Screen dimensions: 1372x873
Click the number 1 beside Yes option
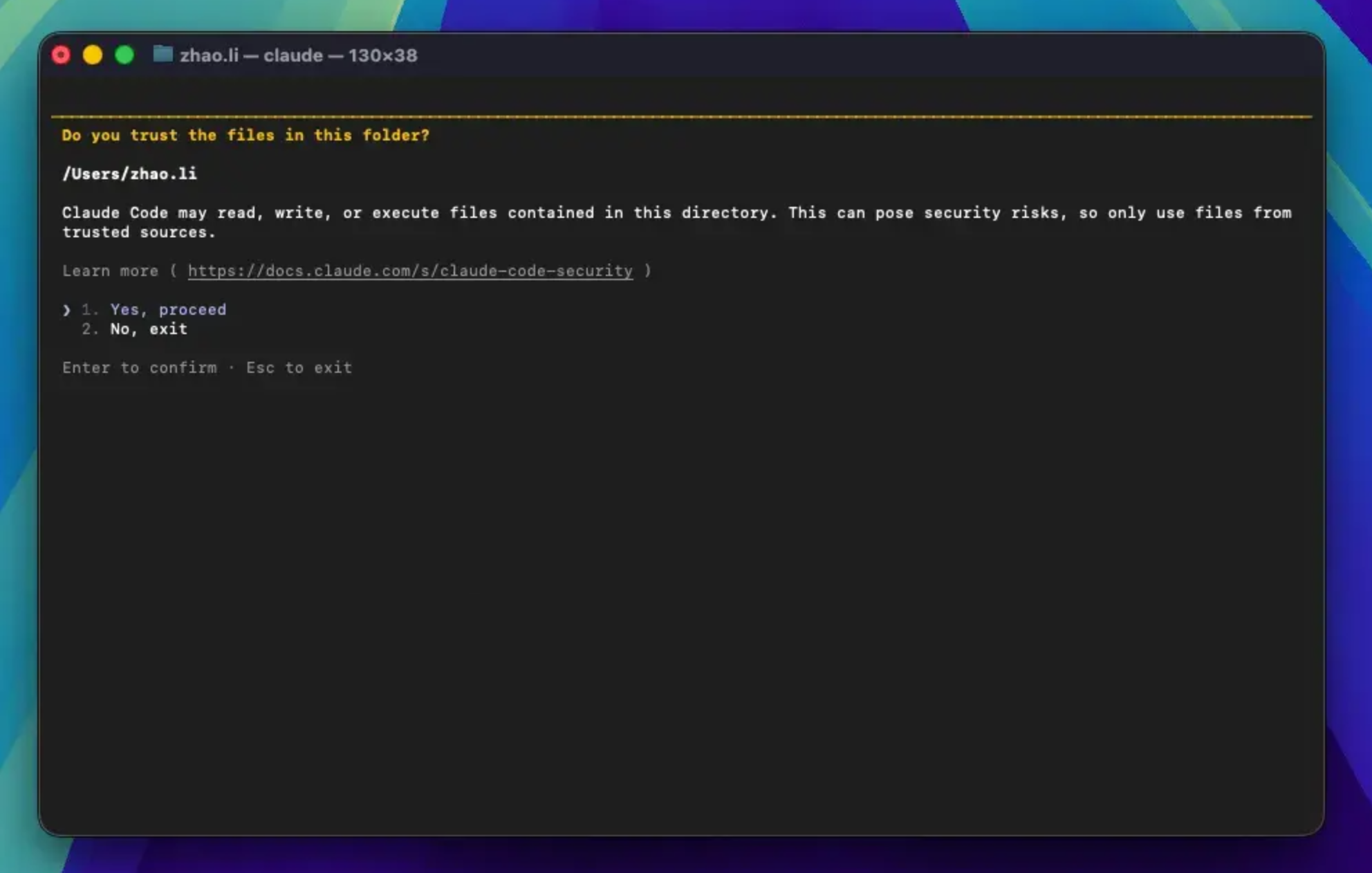tap(90, 310)
